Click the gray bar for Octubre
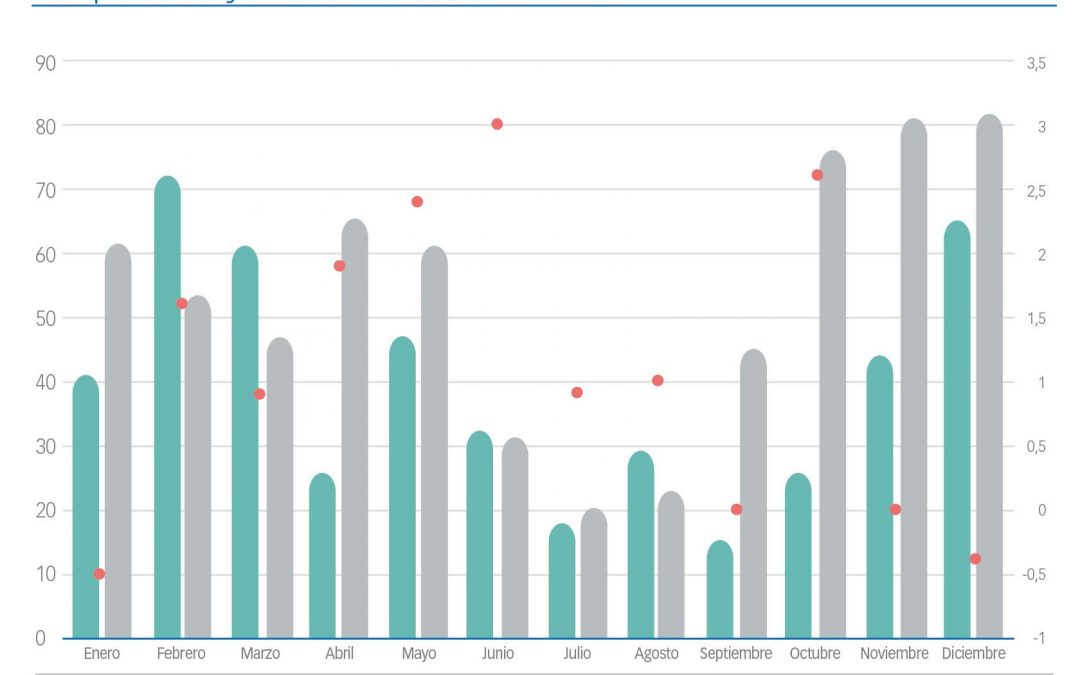Image resolution: width=1080 pixels, height=675 pixels. coord(833,400)
